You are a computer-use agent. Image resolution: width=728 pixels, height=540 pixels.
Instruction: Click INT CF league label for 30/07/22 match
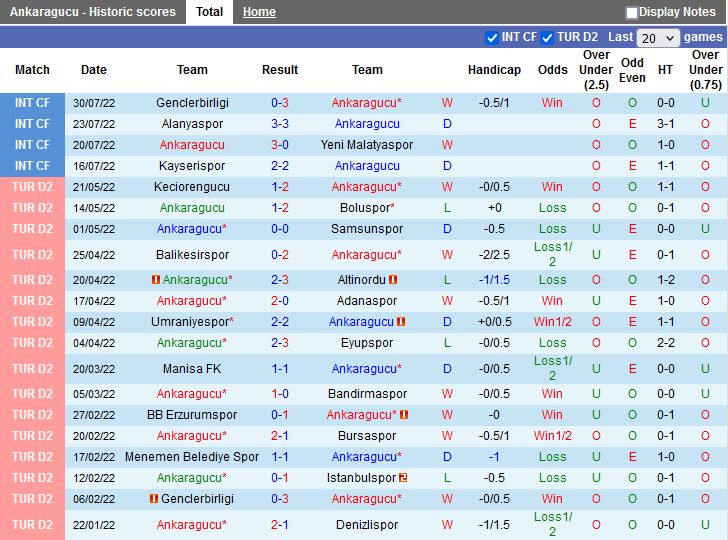coord(32,103)
